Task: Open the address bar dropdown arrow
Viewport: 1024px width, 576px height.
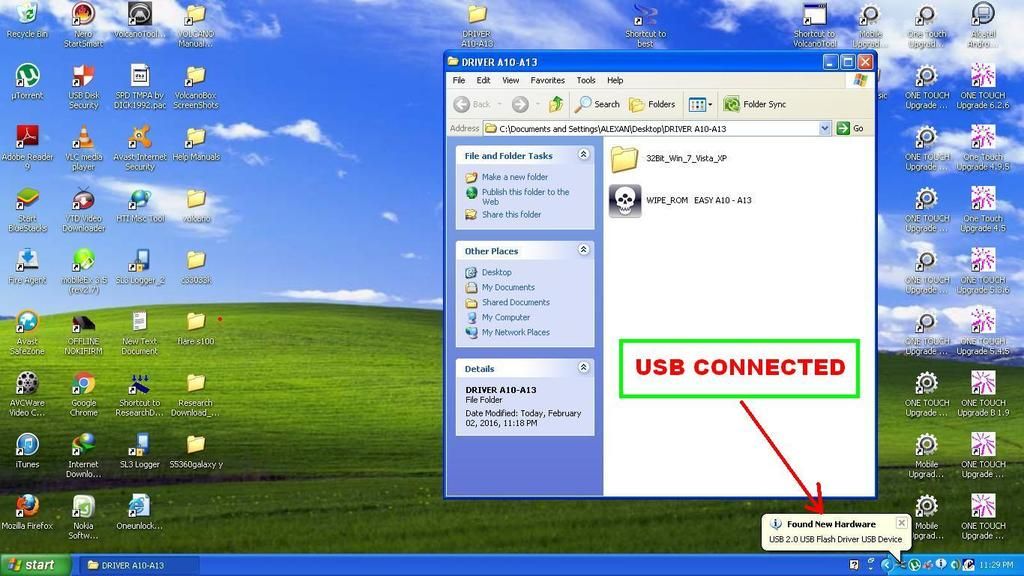Action: 825,128
